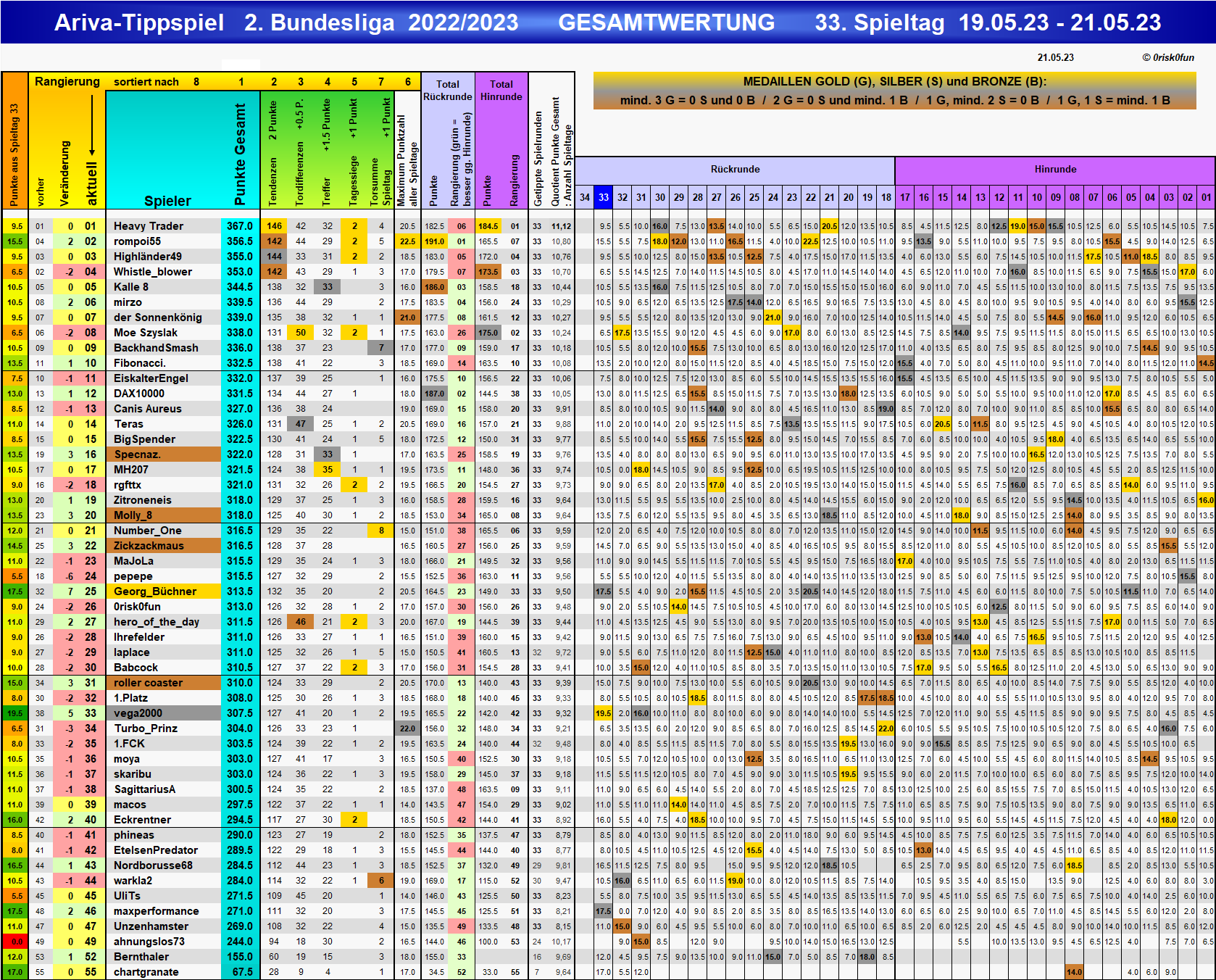
Task: Click the MEDAILLEN GOLD legend heading
Action: pyautogui.click(x=895, y=82)
